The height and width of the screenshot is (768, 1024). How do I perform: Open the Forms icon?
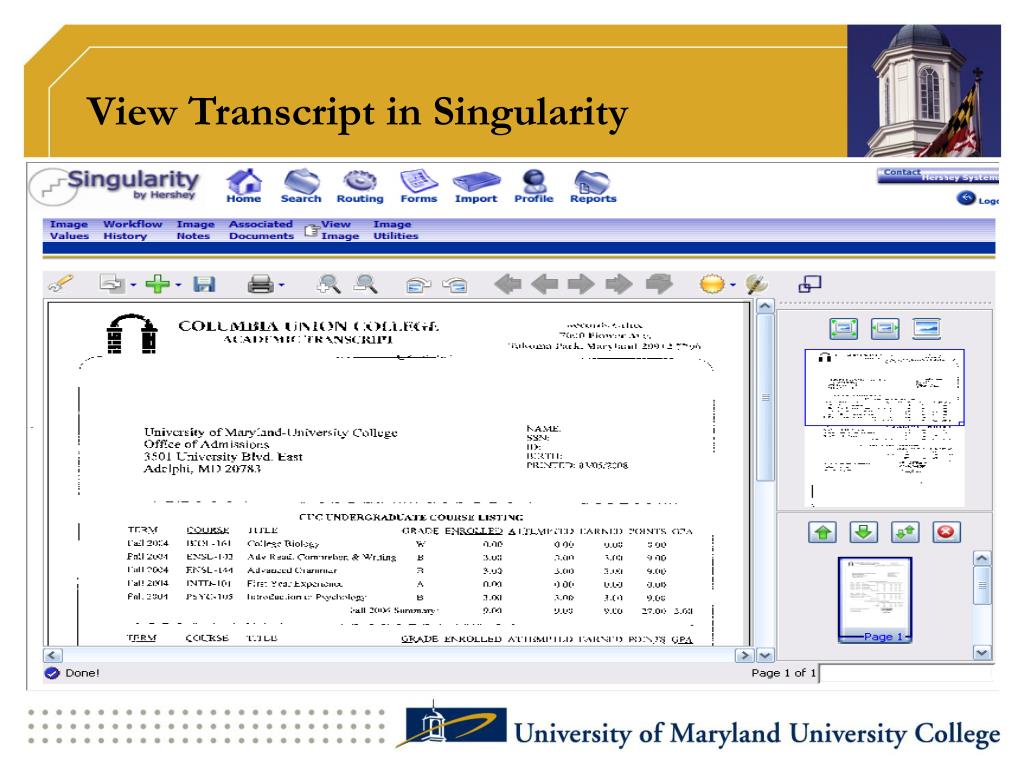tap(419, 185)
